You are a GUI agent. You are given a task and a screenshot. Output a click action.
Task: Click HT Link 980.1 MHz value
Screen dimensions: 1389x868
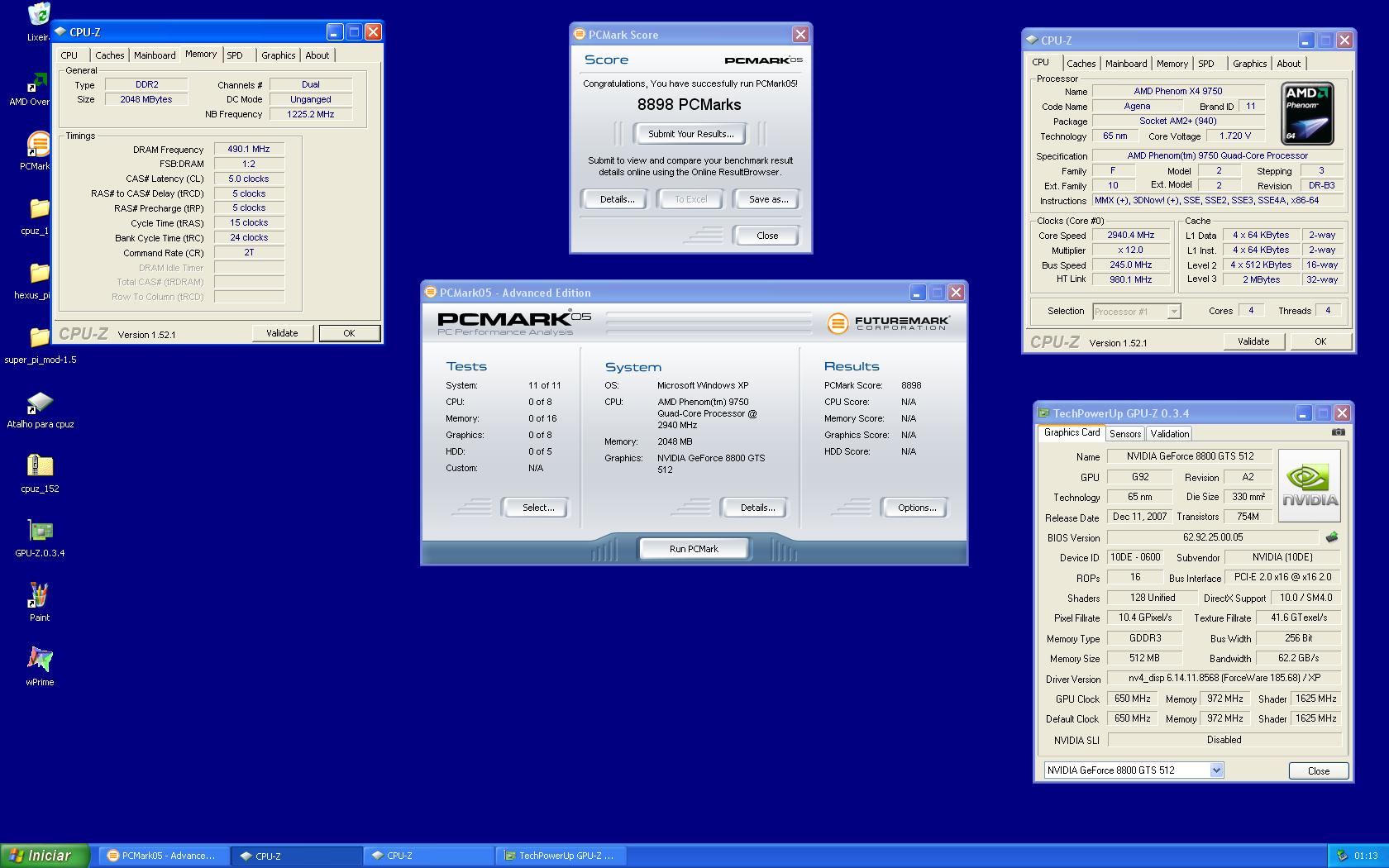click(x=1131, y=279)
